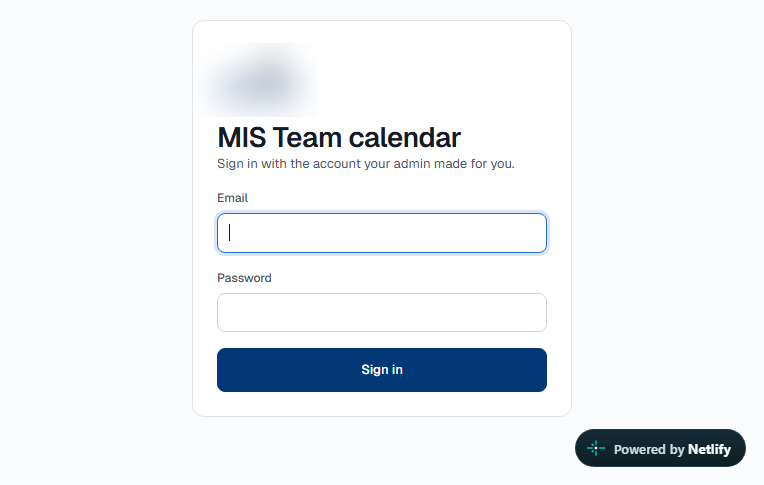Viewport: 764px width, 485px height.
Task: Click the word 'calendar' in the heading
Action: [x=404, y=137]
